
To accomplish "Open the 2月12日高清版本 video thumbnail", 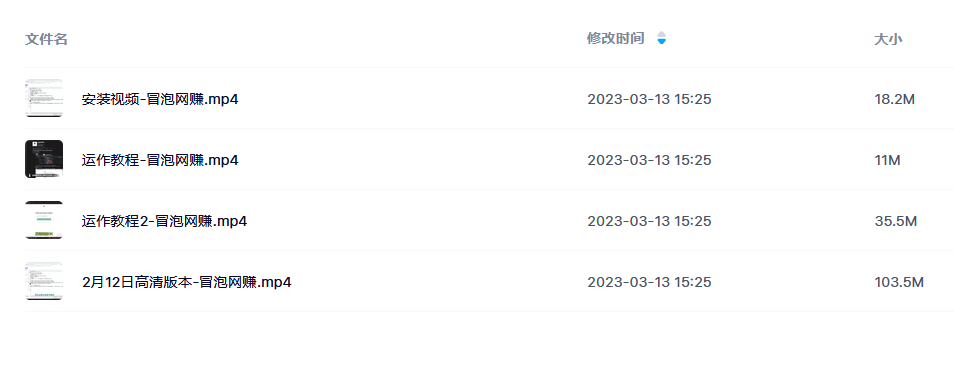I will click(44, 281).
